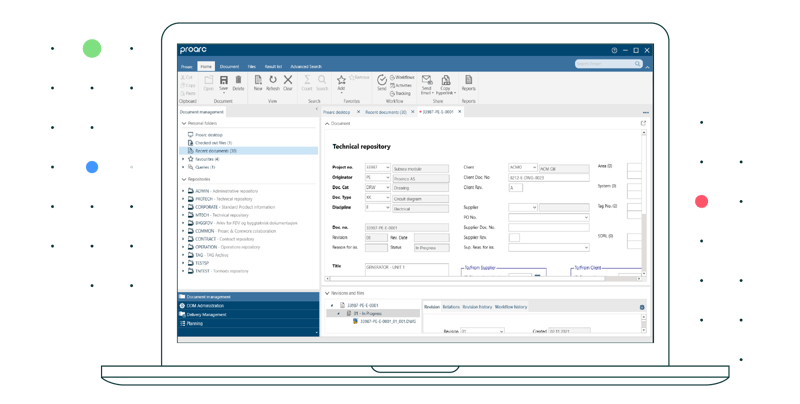Collapse the Personal folders section
Screen dimensions: 800x404
[184, 123]
